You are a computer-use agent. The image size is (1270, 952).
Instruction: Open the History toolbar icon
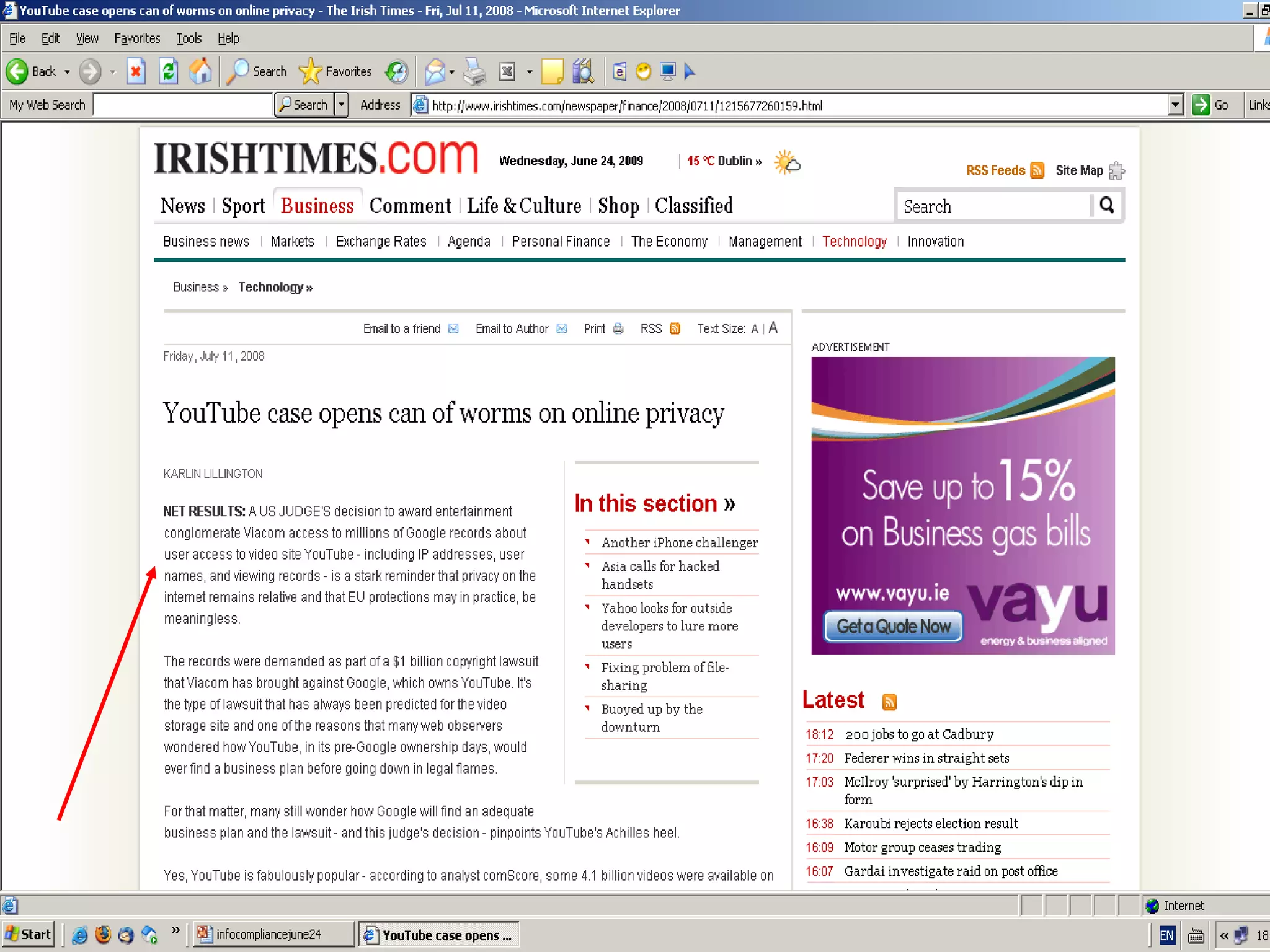(x=397, y=72)
